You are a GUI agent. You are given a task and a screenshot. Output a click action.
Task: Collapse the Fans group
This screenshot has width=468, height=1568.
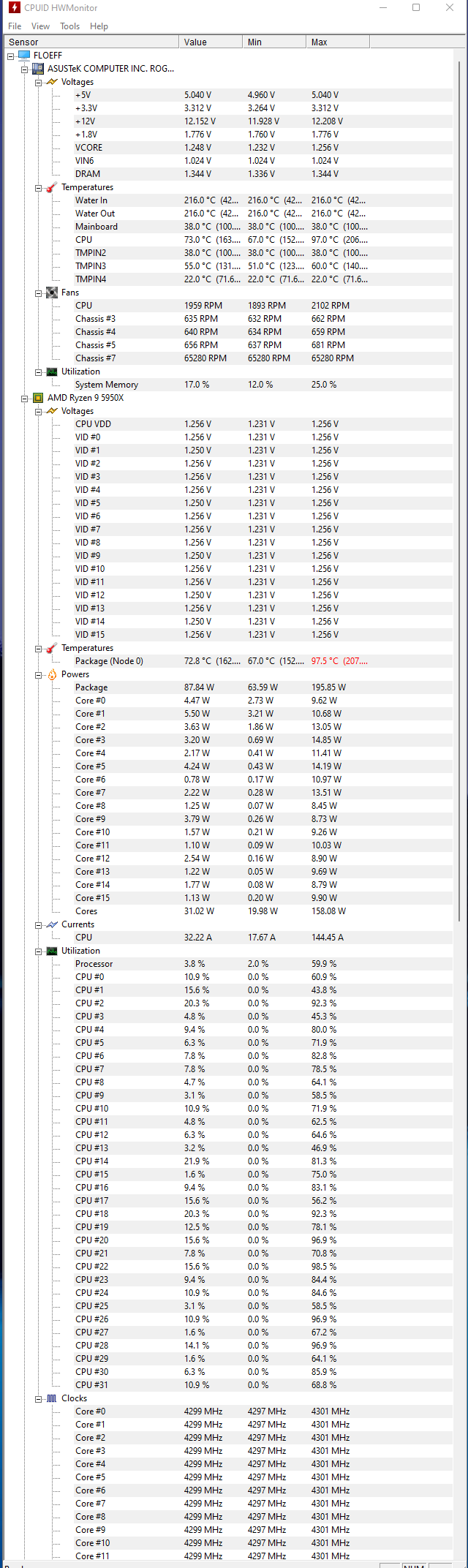39,293
